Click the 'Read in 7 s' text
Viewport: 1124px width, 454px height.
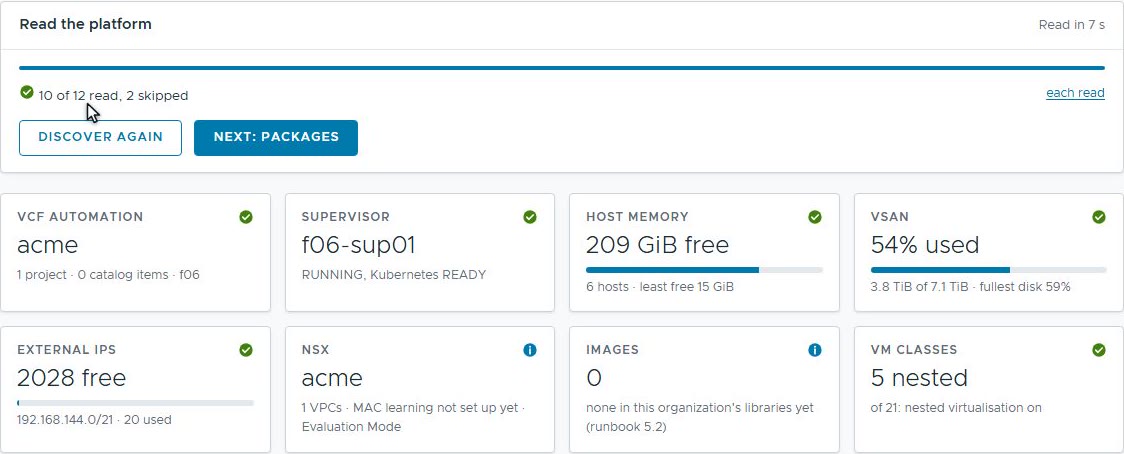pos(1072,25)
